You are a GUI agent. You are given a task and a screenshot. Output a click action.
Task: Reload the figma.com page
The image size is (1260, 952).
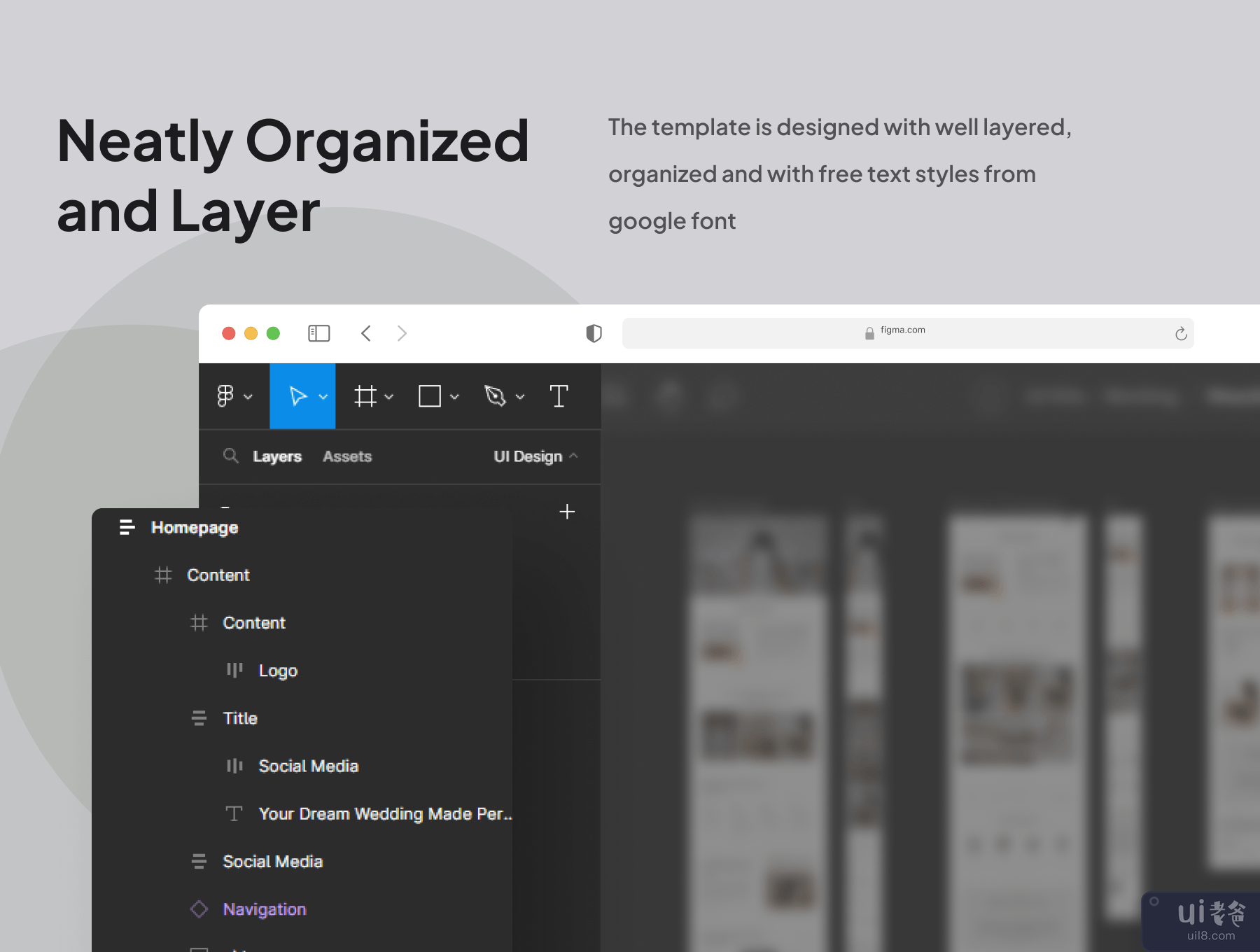tap(1181, 334)
